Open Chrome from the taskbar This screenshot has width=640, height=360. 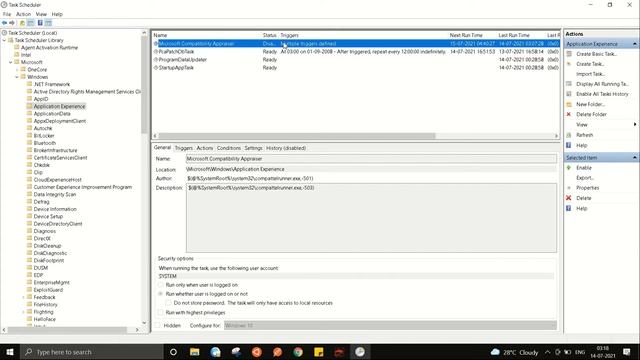298,352
